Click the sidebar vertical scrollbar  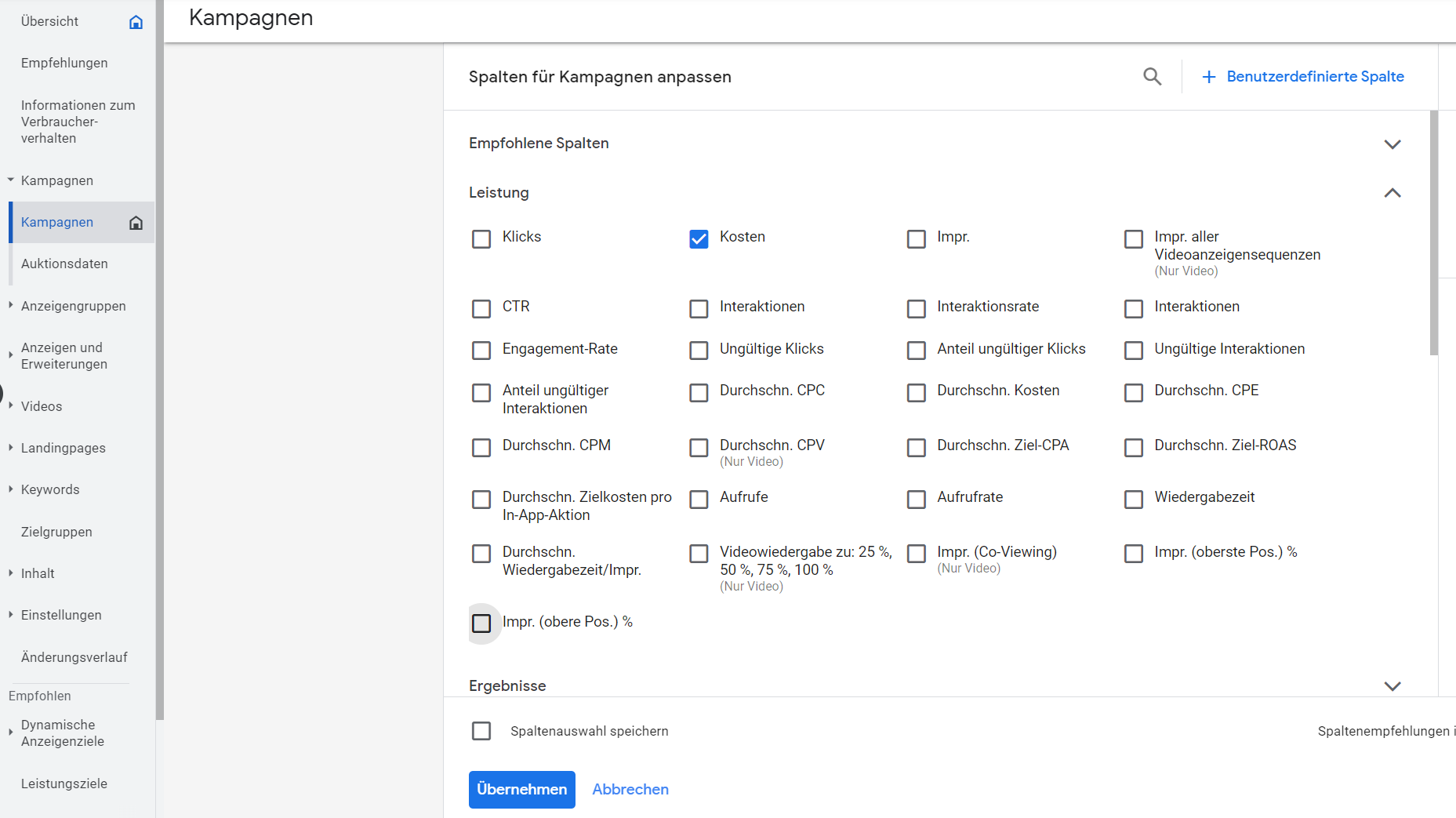tap(160, 360)
